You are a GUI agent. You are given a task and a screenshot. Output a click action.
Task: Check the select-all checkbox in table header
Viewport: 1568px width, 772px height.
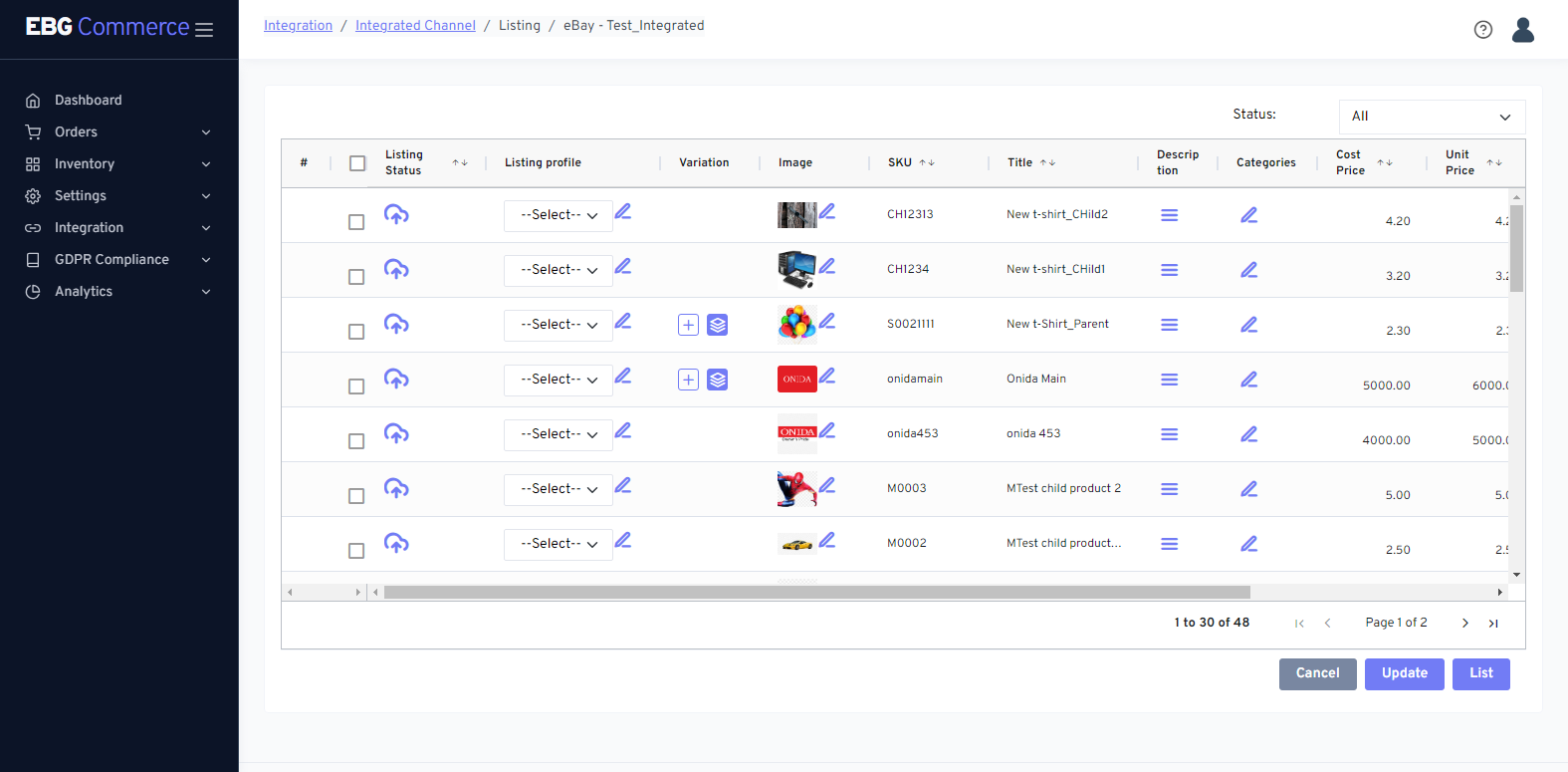[x=357, y=163]
